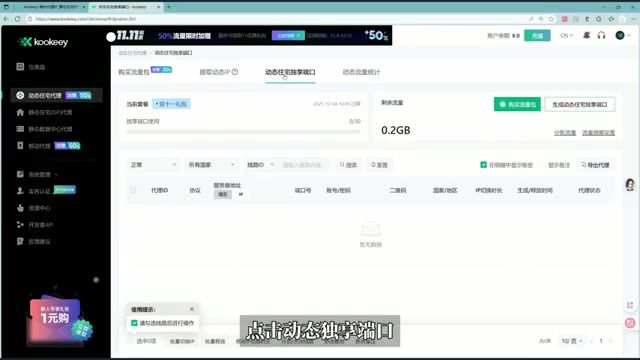The height and width of the screenshot is (360, 640).
Task: Open the 开发者API sidebar item
Action: [35, 224]
